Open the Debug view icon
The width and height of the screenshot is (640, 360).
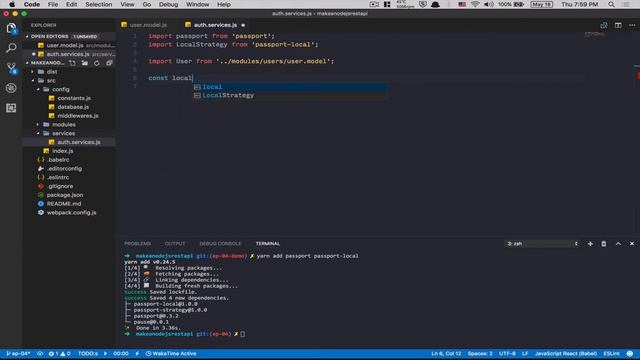click(x=11, y=88)
